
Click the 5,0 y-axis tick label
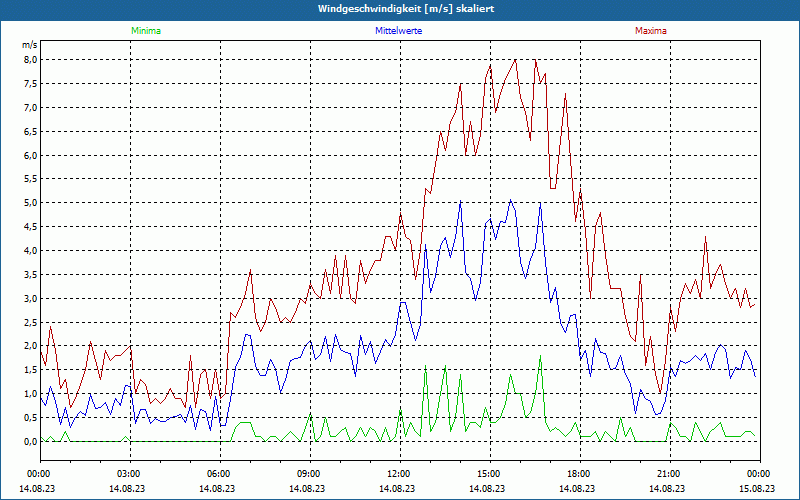point(29,203)
